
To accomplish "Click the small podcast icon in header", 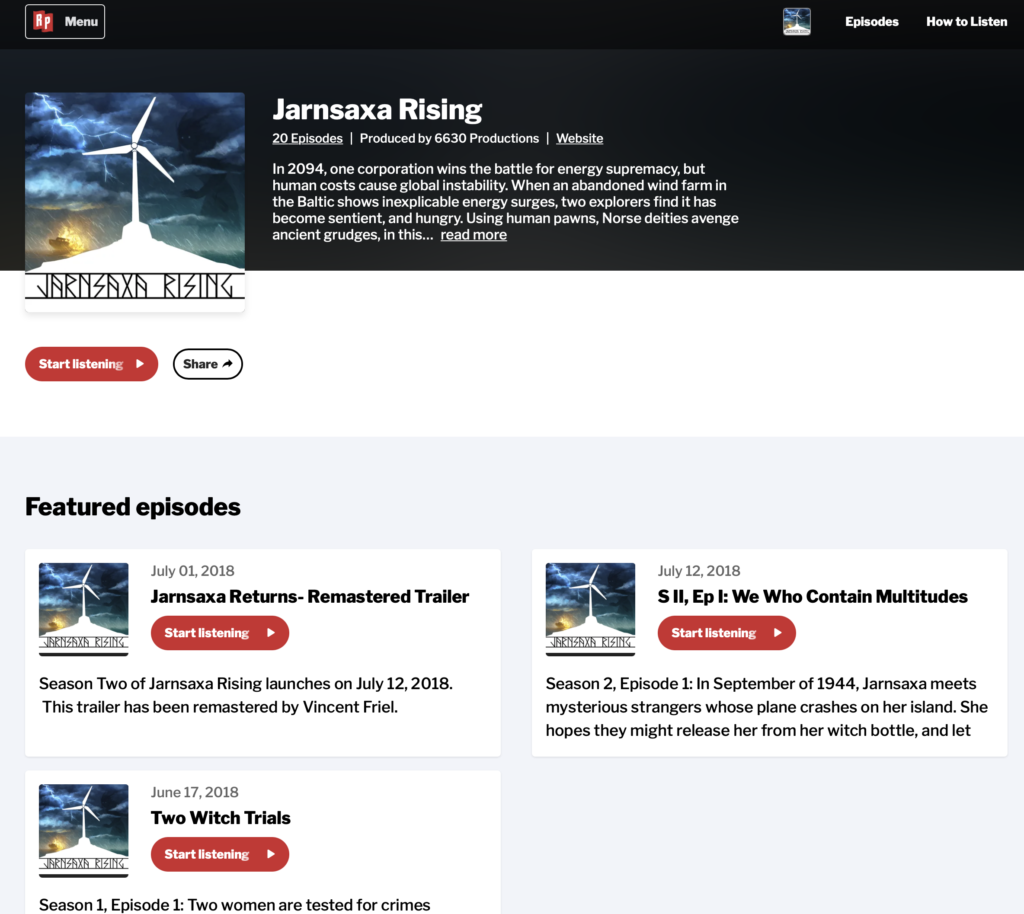I will [796, 21].
